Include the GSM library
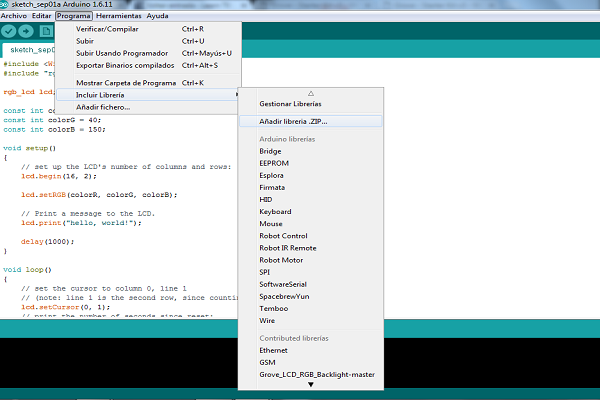This screenshot has height=400, width=600. click(311, 362)
